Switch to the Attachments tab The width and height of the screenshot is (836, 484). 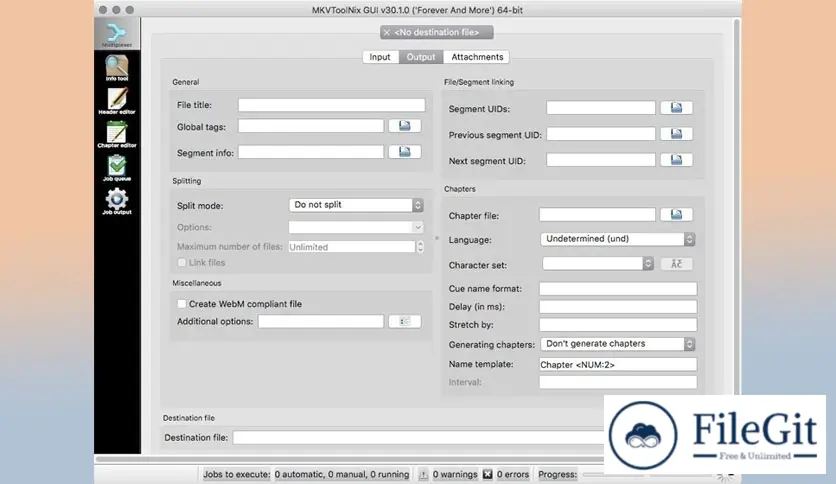tap(477, 57)
